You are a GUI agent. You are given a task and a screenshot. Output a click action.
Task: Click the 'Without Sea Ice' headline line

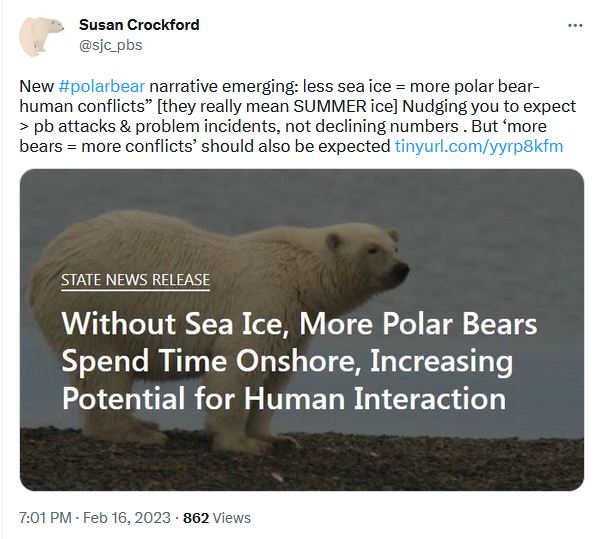point(299,325)
